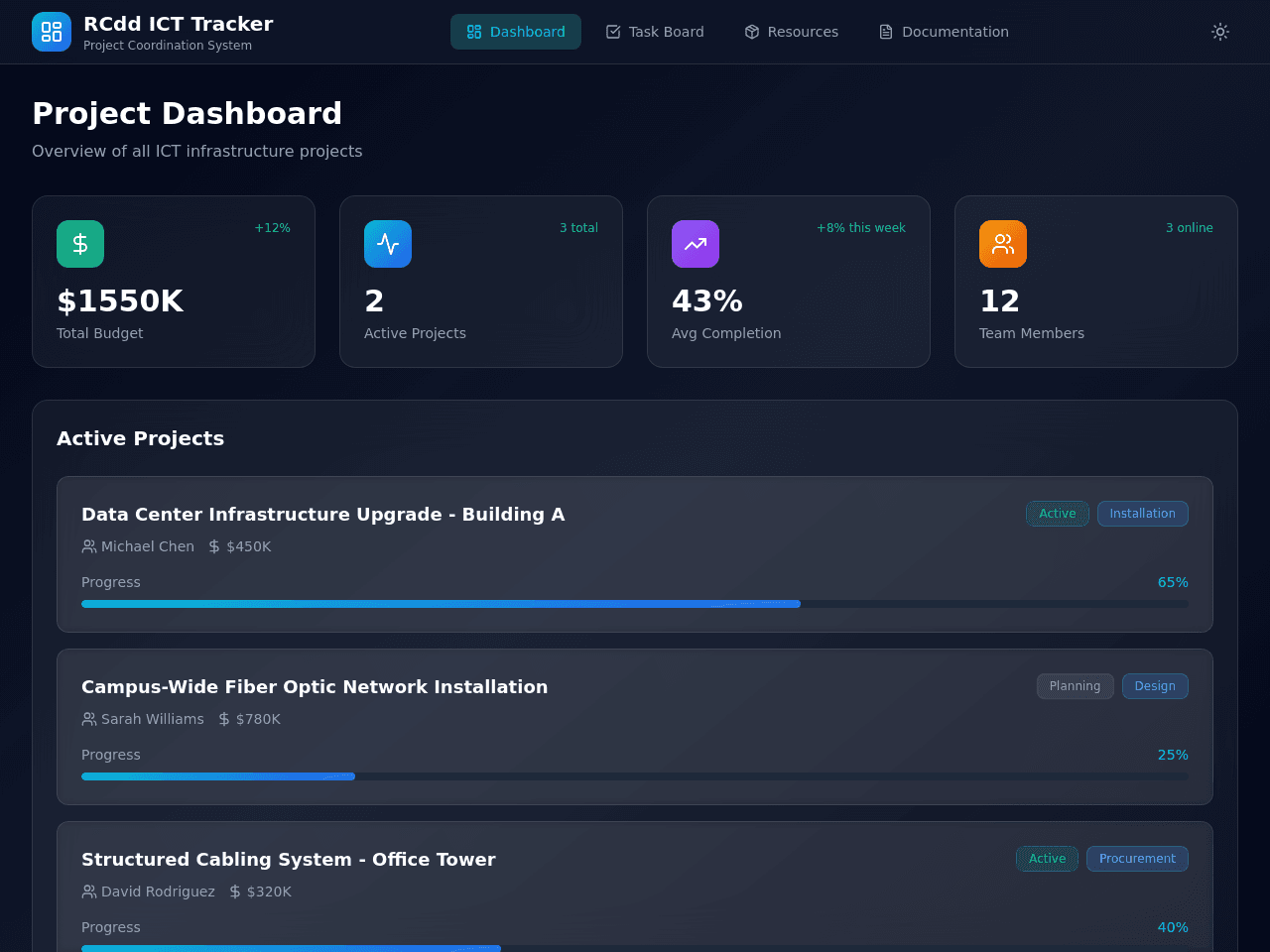Click the 65% progress percentage

click(1173, 582)
